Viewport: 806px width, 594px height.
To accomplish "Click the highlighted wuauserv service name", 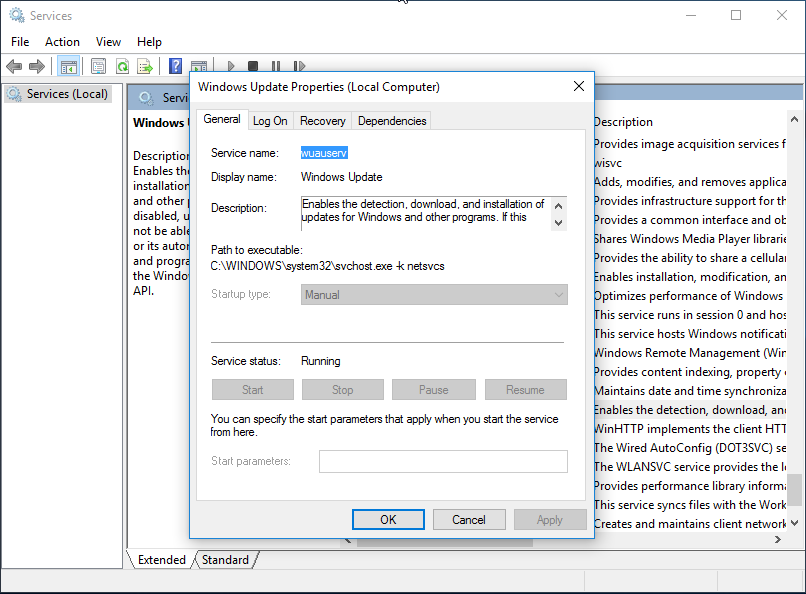I will click(324, 153).
